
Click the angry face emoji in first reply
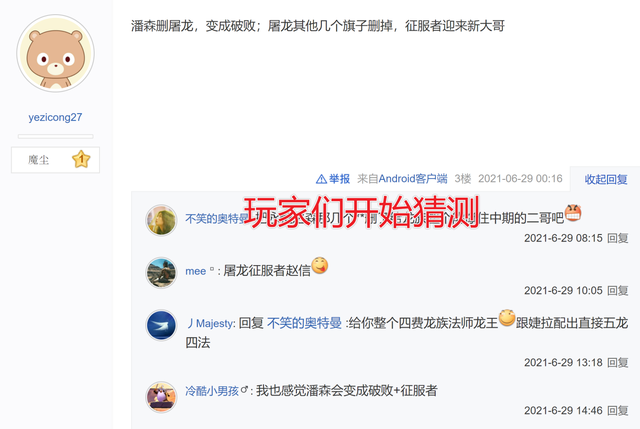(573, 213)
